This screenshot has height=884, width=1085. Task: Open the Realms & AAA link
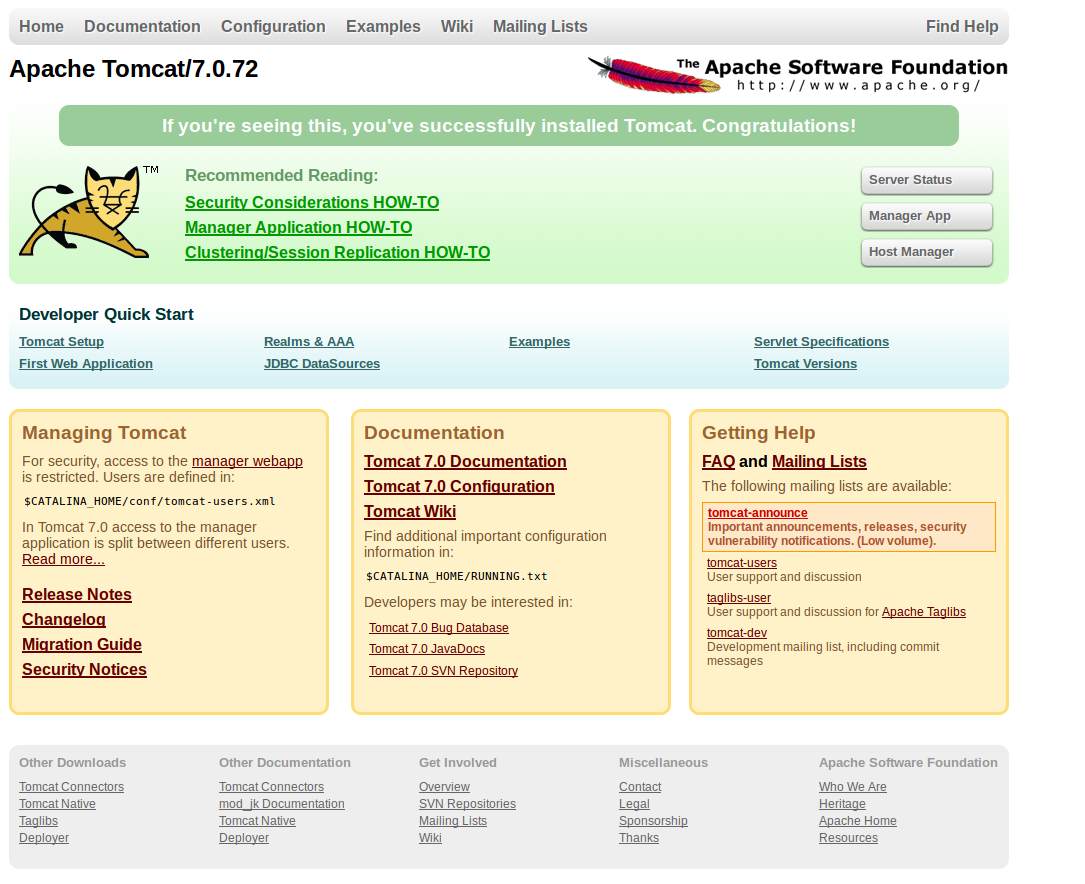[x=309, y=342]
